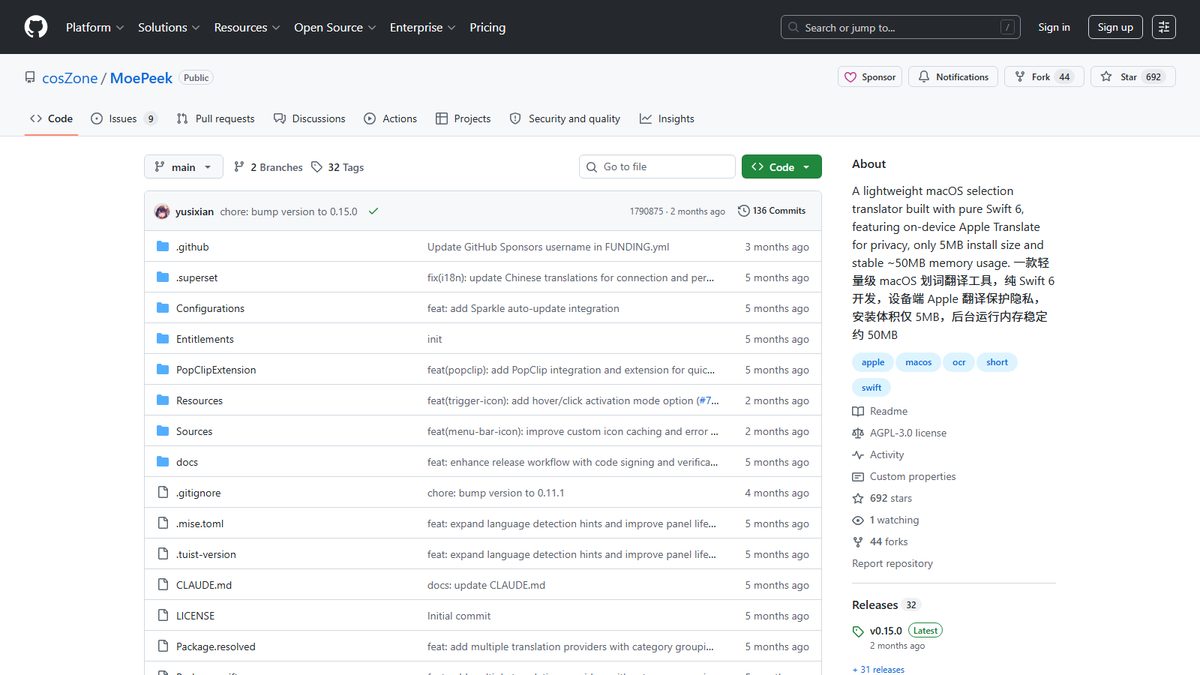1200x675 pixels.
Task: Open the Sources folder icon
Action: click(163, 431)
